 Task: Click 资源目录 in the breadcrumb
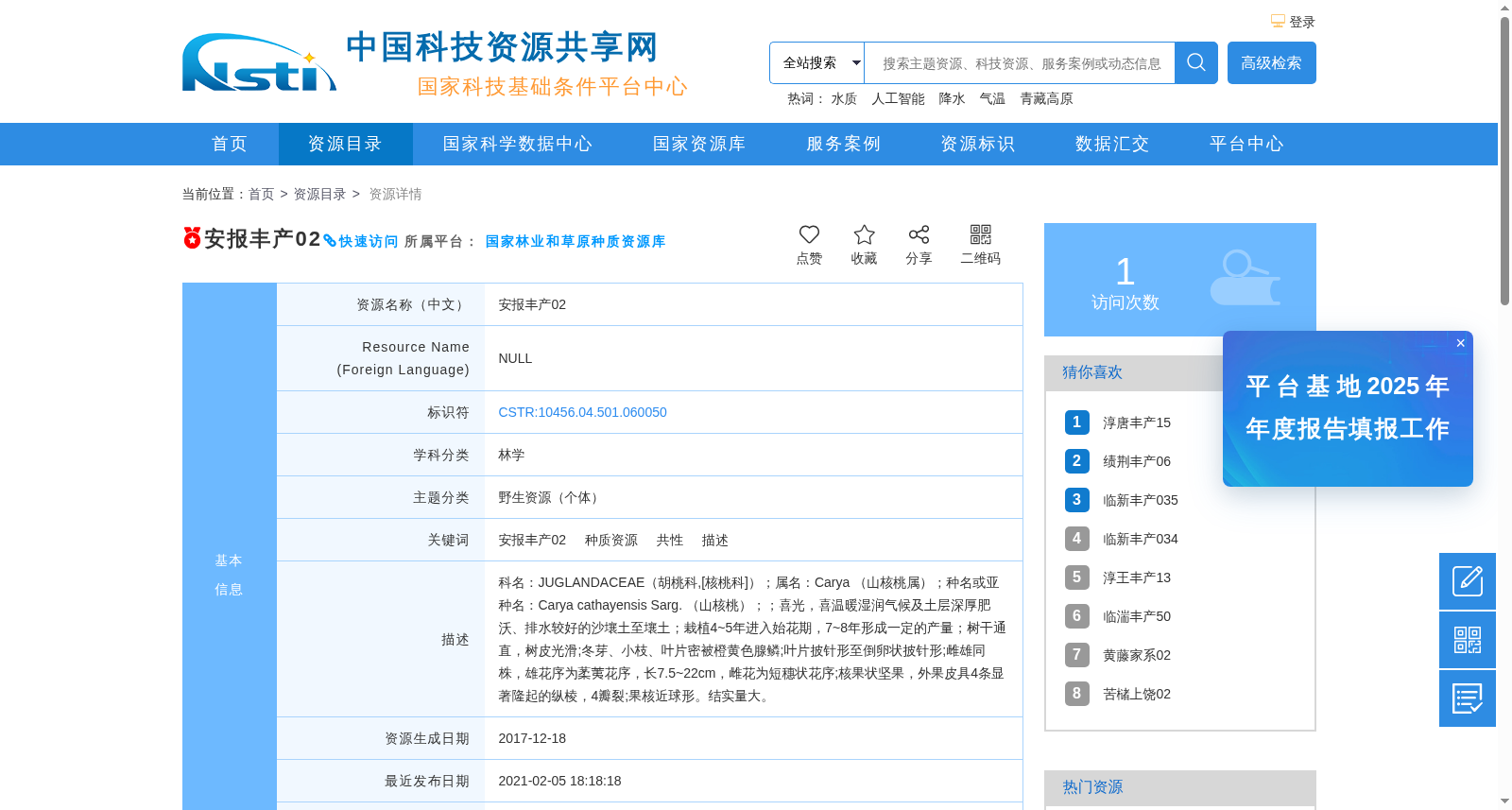(319, 194)
